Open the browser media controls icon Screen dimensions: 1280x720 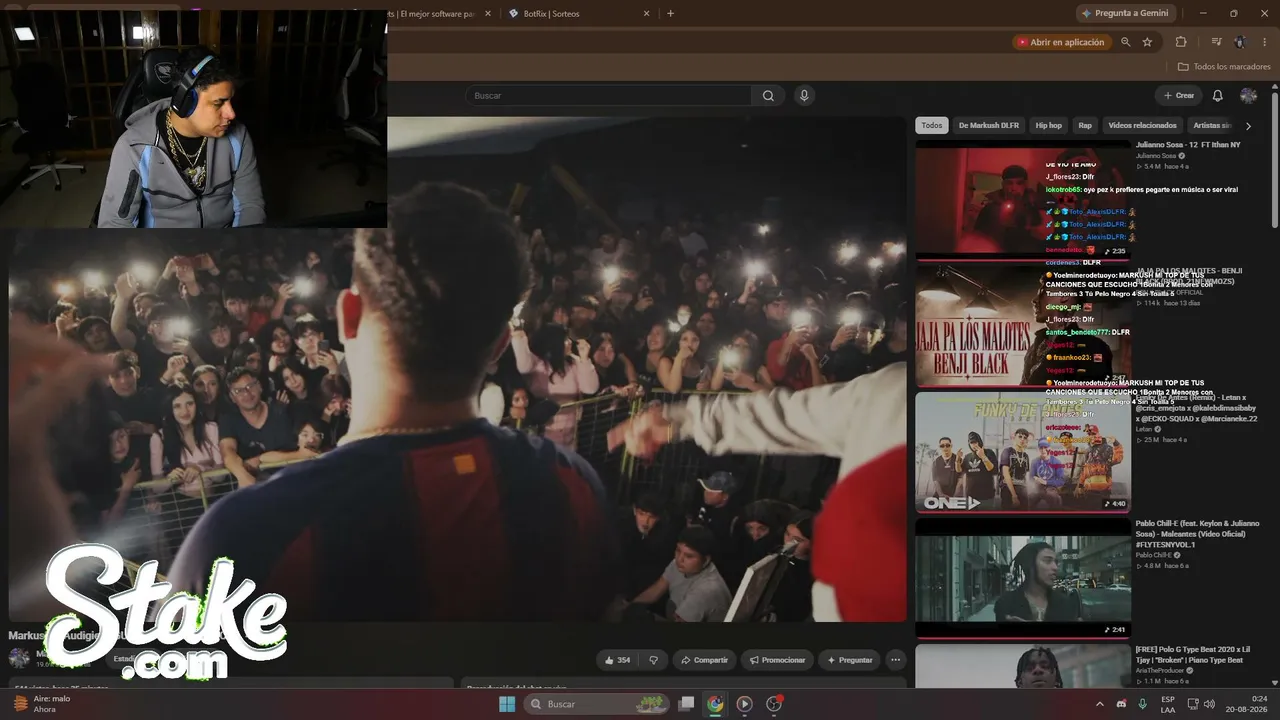coord(1216,42)
